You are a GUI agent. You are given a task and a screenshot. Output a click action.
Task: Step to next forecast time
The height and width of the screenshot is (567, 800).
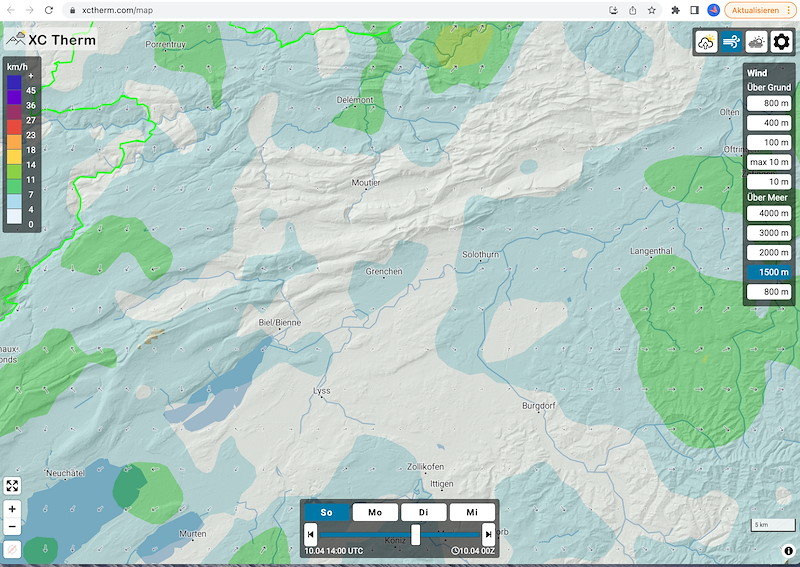pos(488,536)
